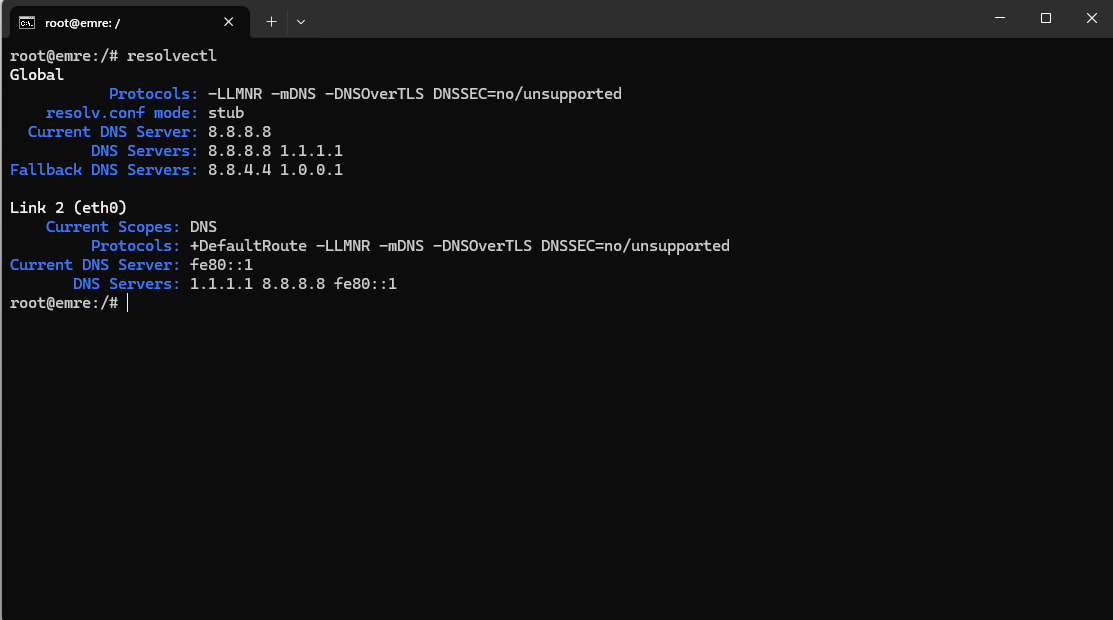Click at the empty prompt cursor
1113x620 pixels.
[128, 303]
